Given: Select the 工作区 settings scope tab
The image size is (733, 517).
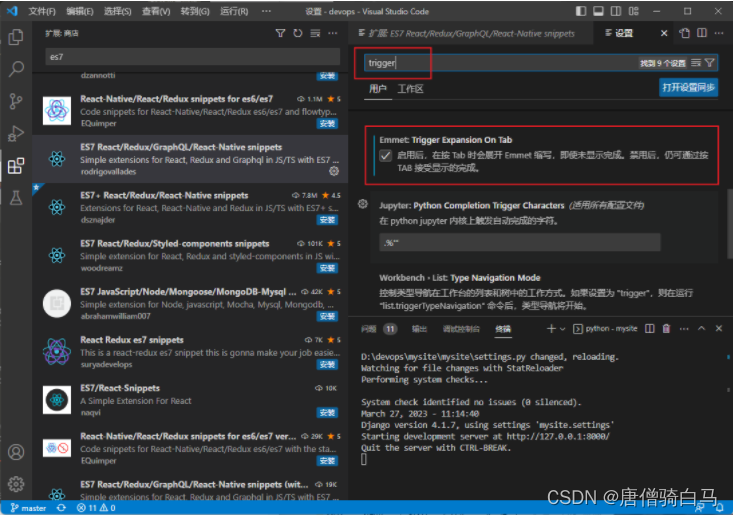Looking at the screenshot, I should point(410,89).
